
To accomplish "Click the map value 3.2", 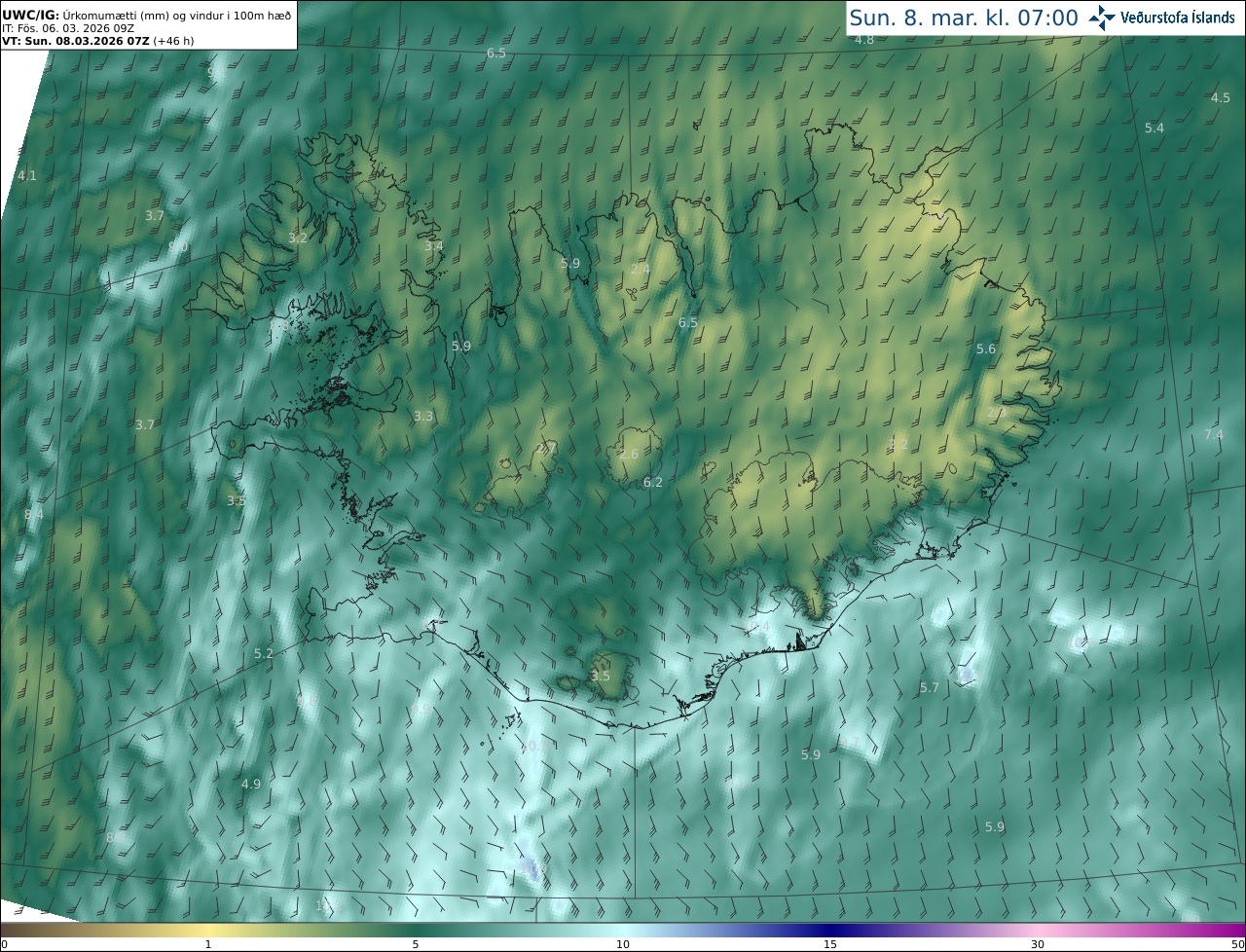I will click(x=298, y=238).
